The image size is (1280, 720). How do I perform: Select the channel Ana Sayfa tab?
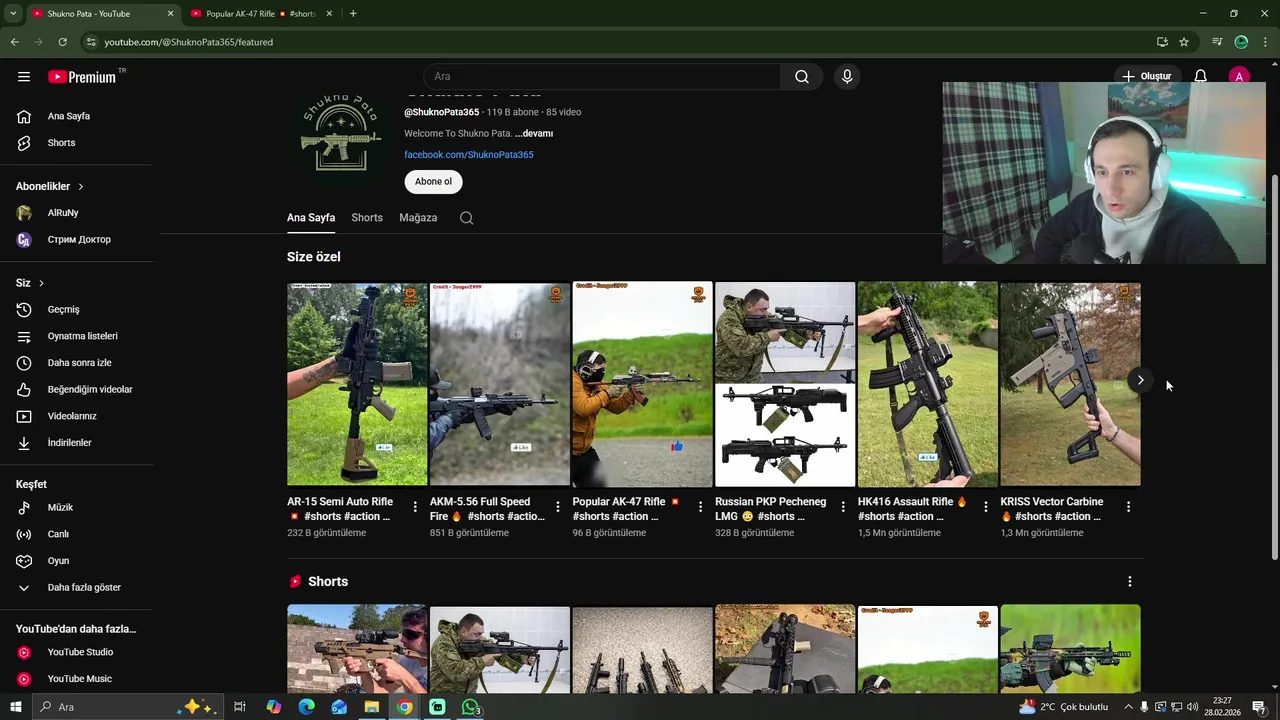coord(311,218)
